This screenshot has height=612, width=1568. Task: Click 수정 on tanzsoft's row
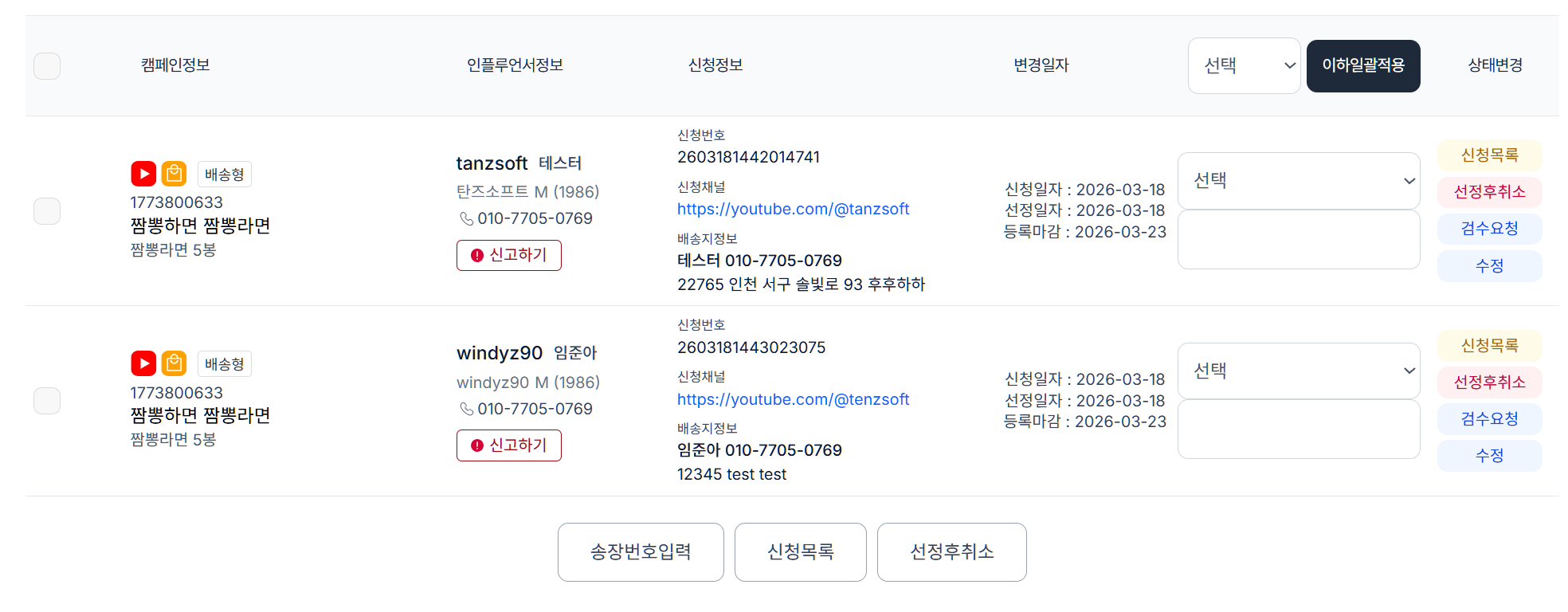pos(1489,265)
